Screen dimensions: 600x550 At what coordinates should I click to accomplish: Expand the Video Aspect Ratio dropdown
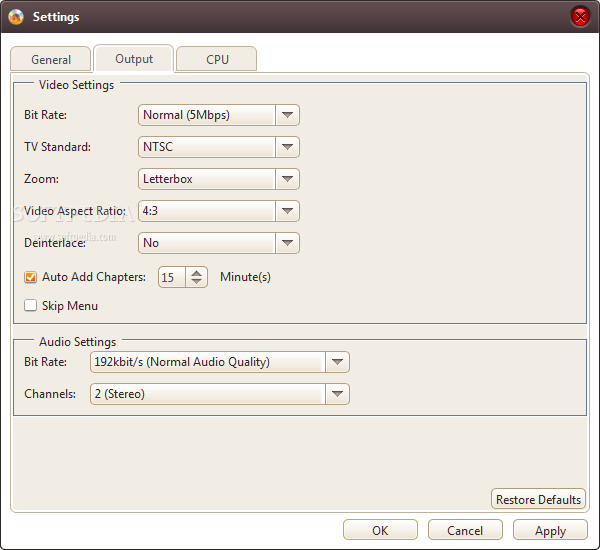(x=218, y=211)
